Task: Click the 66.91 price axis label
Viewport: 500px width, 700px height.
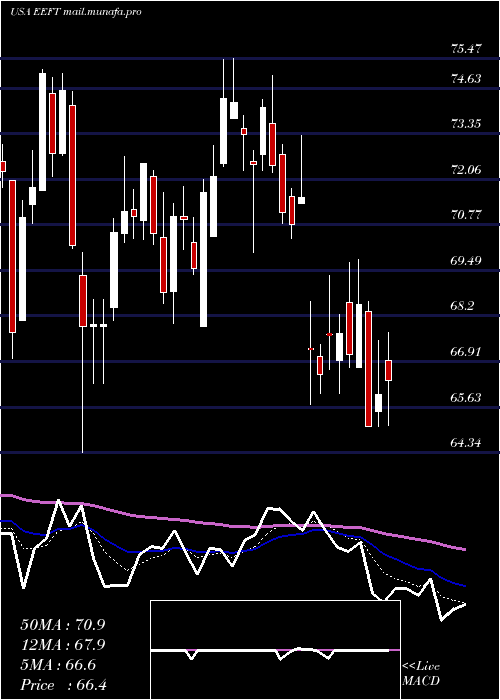Action: (466, 352)
